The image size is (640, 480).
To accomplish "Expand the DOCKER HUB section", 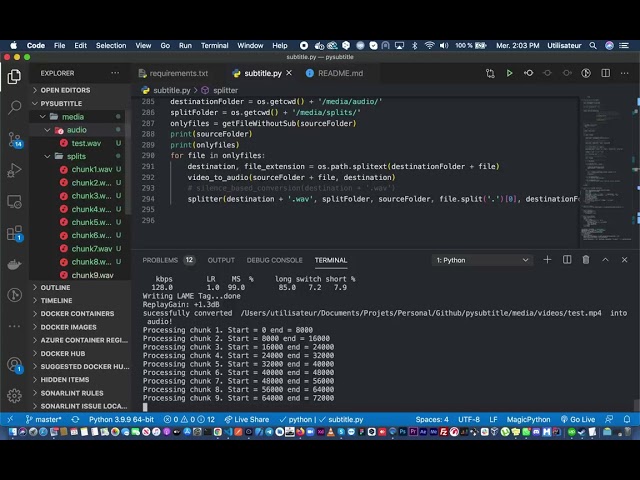I will click(x=63, y=353).
